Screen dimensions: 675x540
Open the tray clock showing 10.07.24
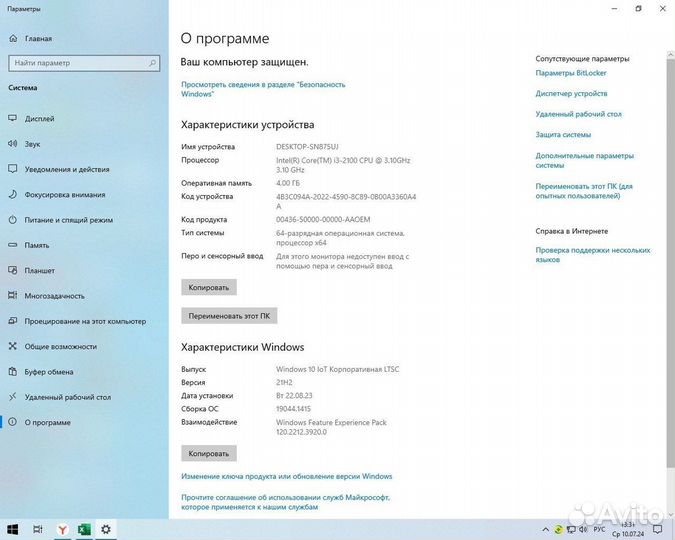(x=629, y=530)
